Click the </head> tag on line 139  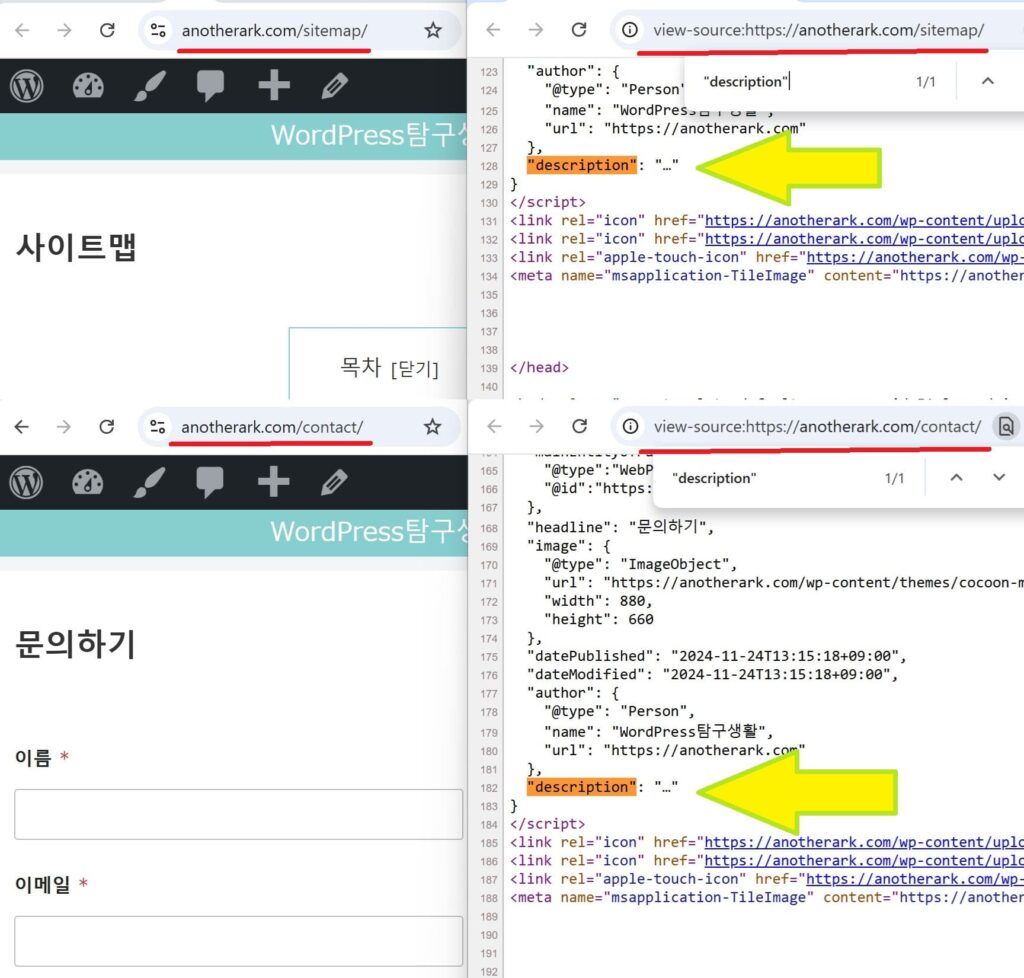pos(539,368)
